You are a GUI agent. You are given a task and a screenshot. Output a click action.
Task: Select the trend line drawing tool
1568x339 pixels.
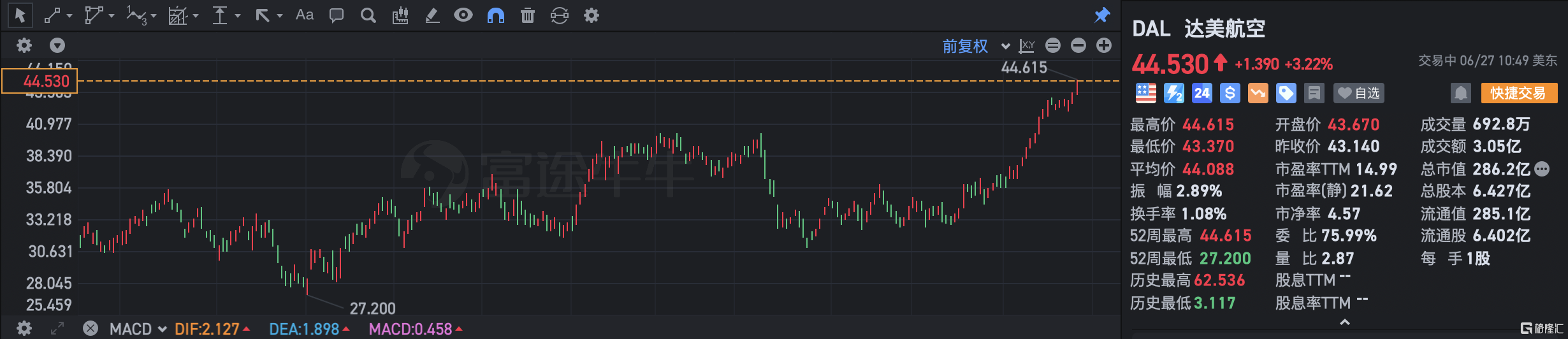point(52,15)
